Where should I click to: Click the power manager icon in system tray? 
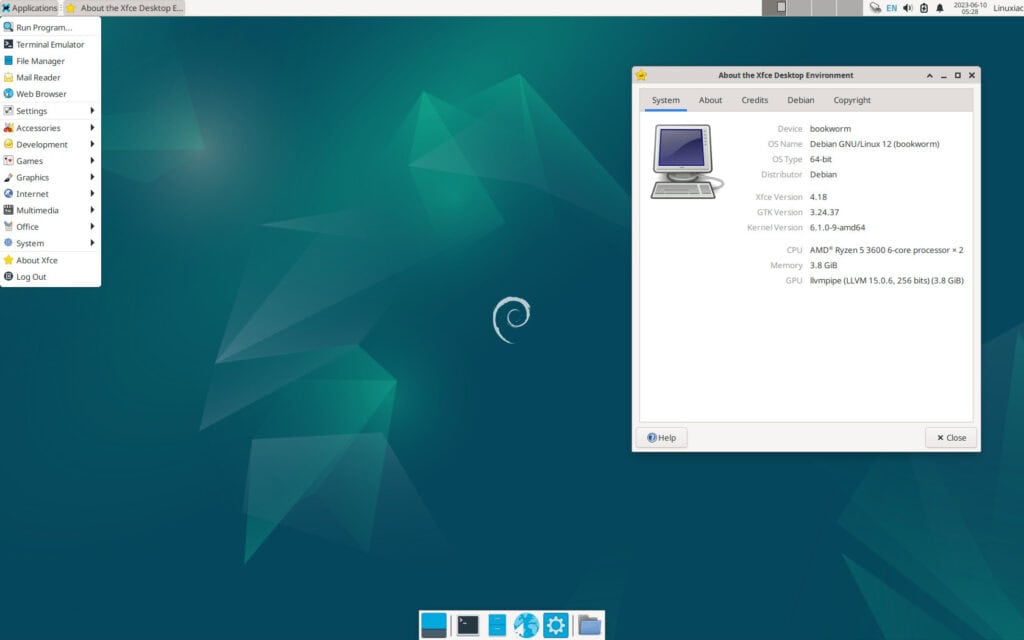tap(921, 8)
